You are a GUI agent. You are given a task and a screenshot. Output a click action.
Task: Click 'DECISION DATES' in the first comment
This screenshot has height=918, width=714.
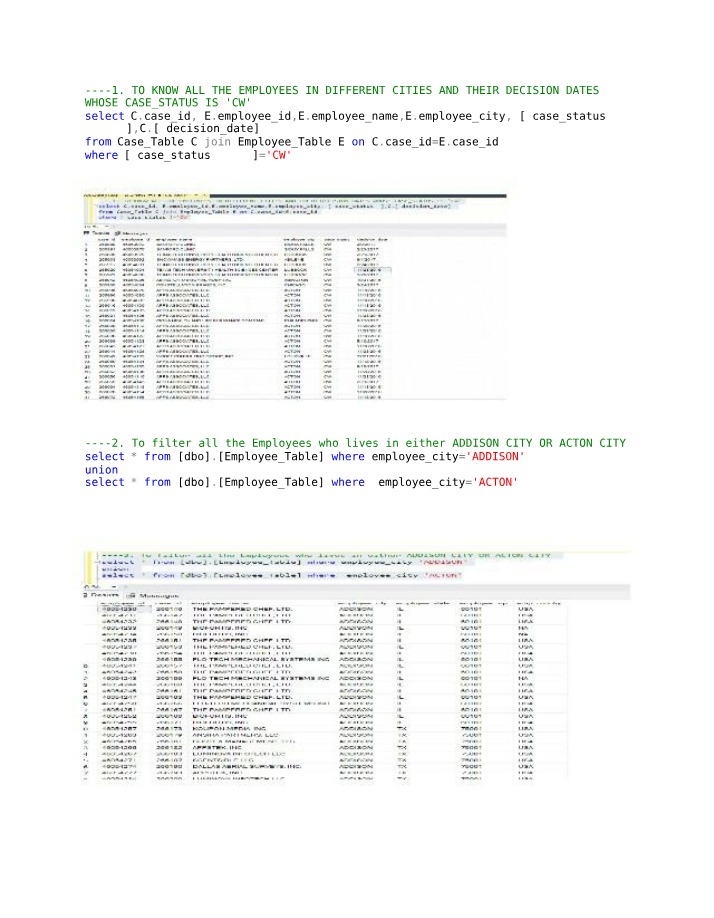pos(552,90)
